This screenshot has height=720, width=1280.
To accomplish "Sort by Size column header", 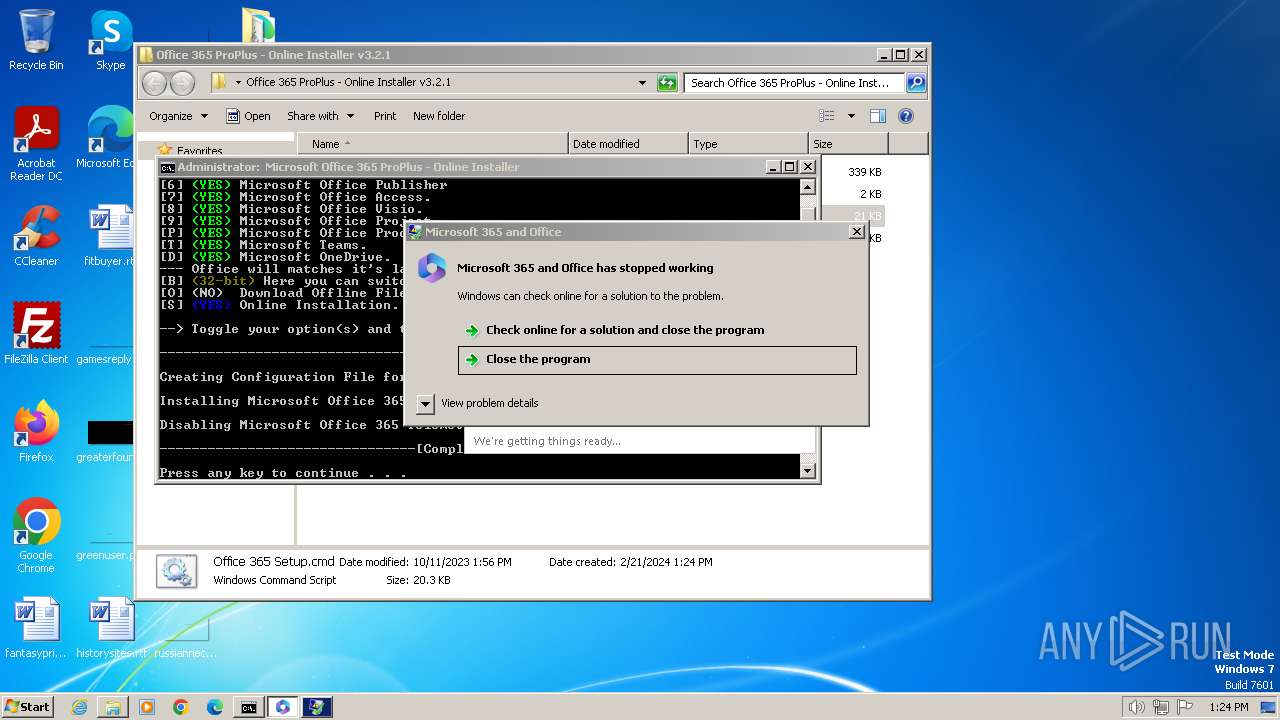I will (x=848, y=144).
